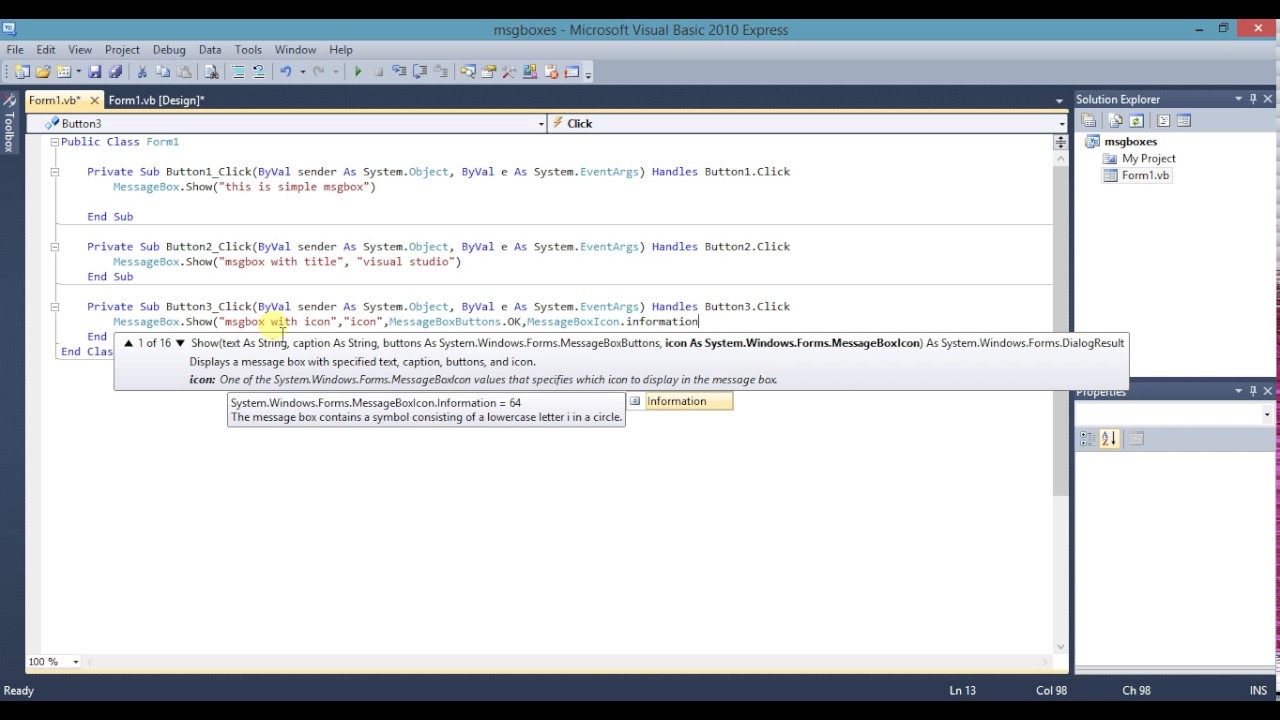Screen dimensions: 1280x720
Task: Open the File menu
Action: pyautogui.click(x=15, y=50)
